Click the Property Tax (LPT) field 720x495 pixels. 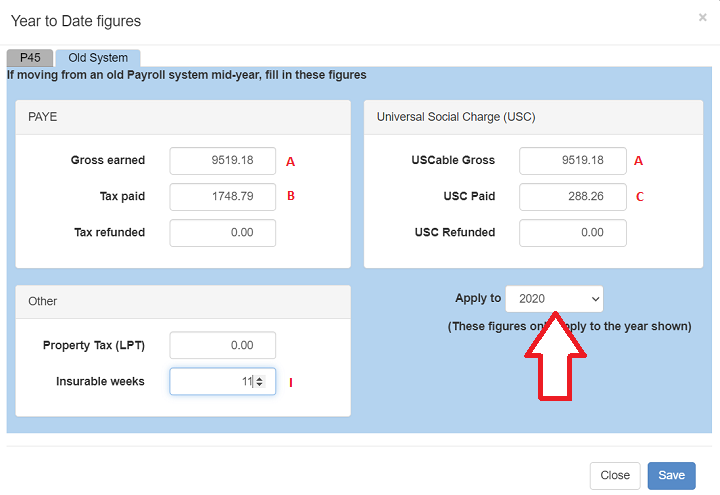tap(222, 345)
